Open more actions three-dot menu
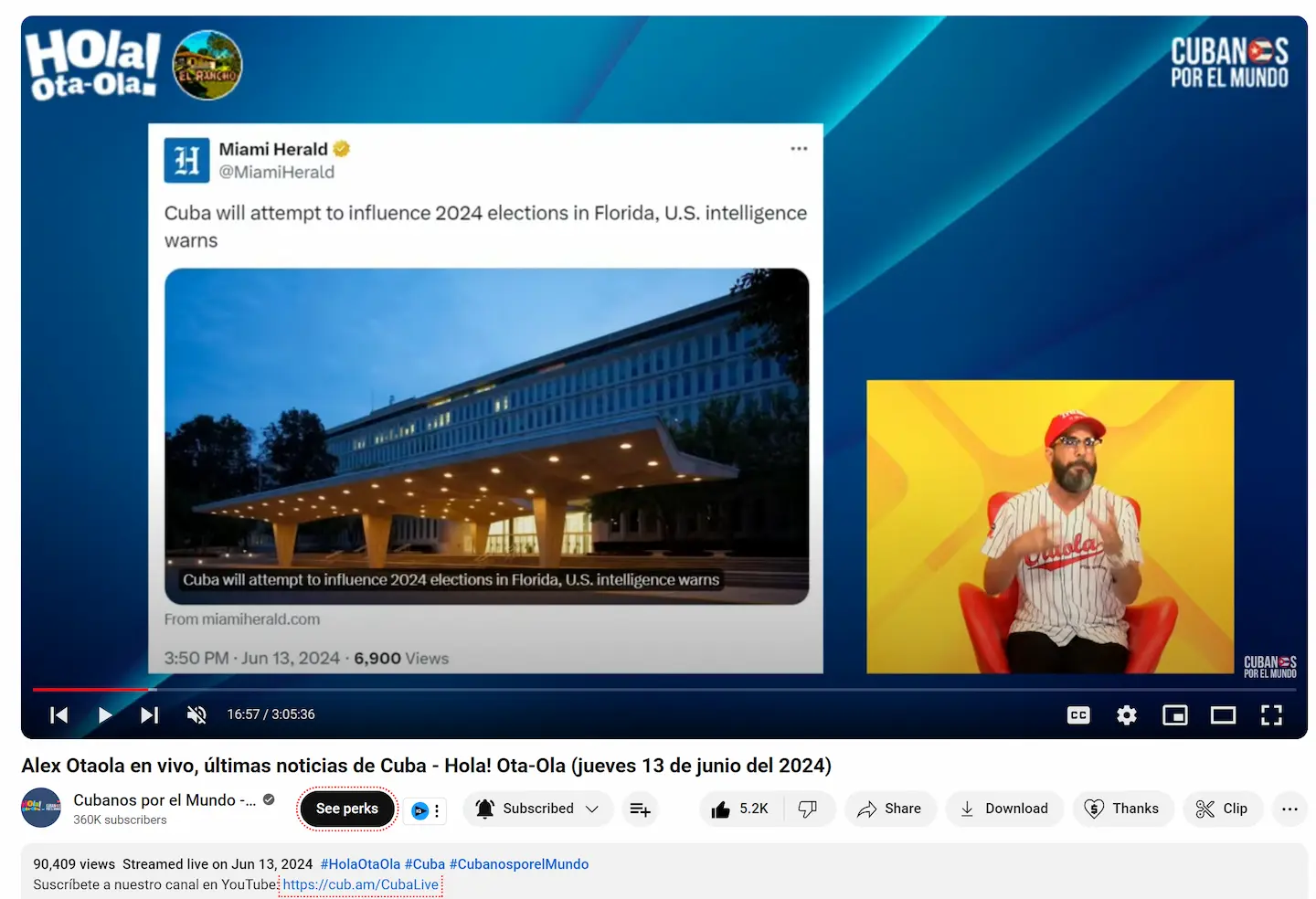Image resolution: width=1316 pixels, height=899 pixels. [1290, 809]
